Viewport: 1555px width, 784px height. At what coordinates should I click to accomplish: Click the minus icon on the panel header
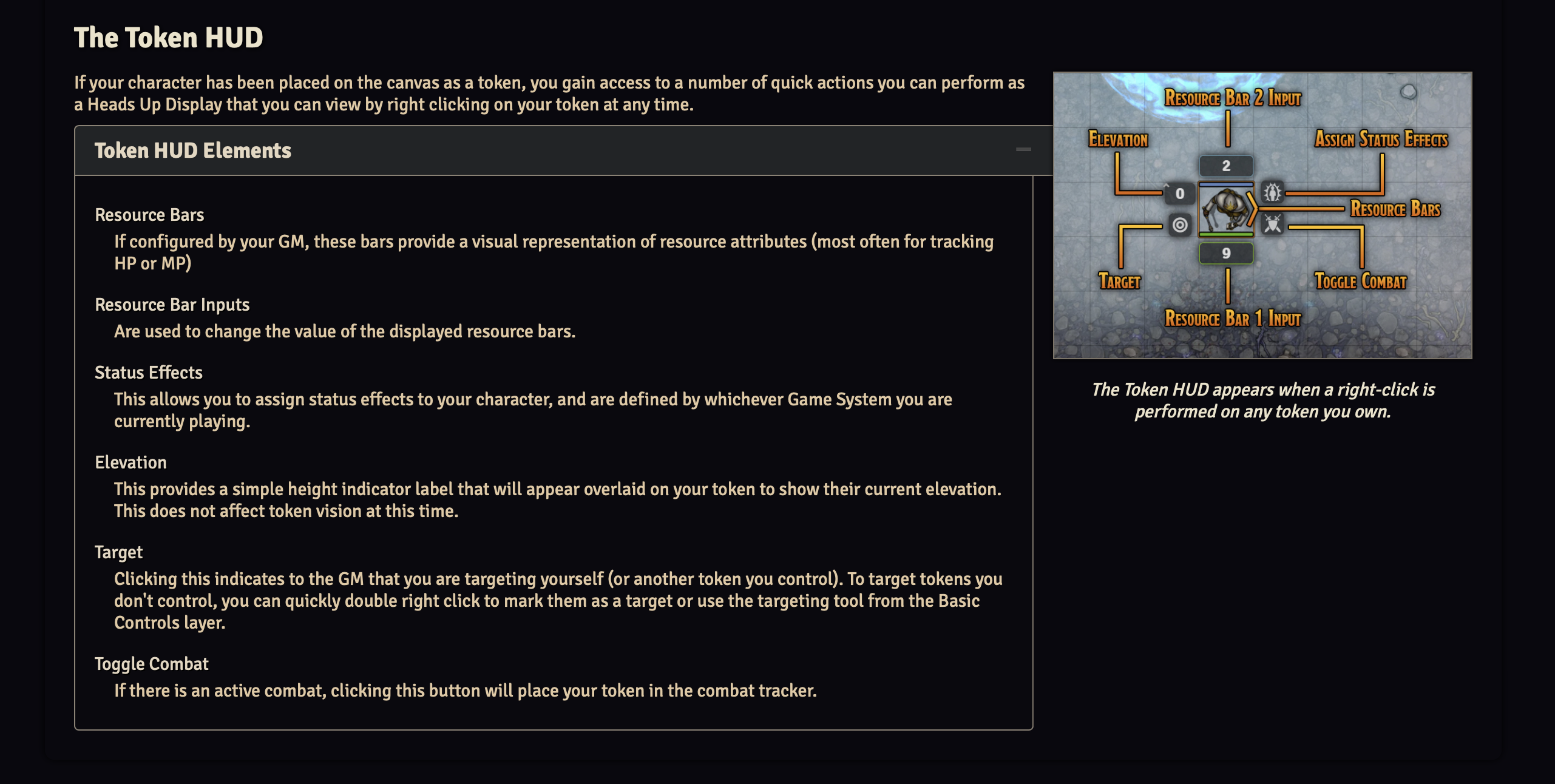[x=1023, y=150]
